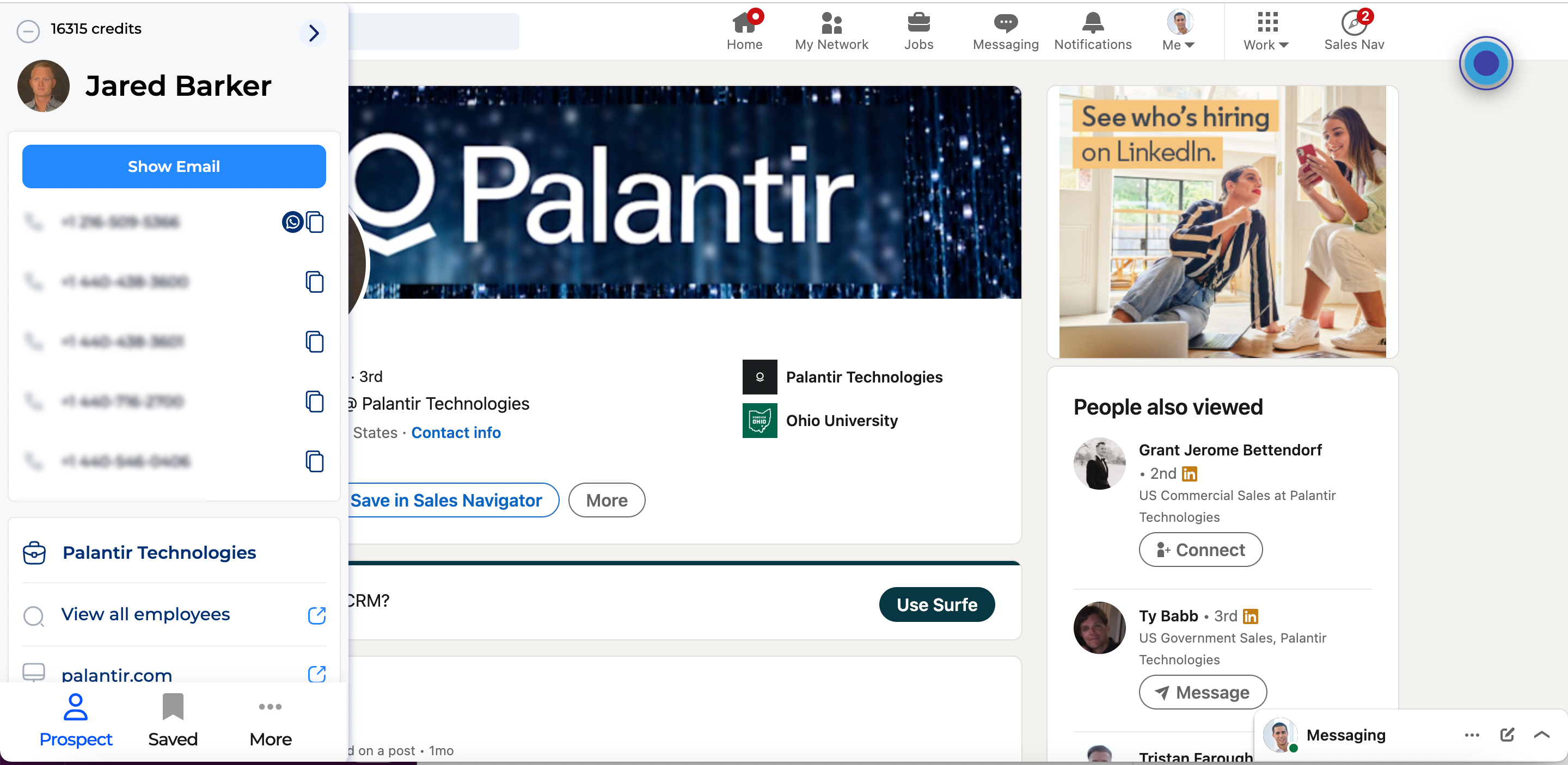Copy the third phone number
This screenshot has height=765, width=1568.
(315, 342)
